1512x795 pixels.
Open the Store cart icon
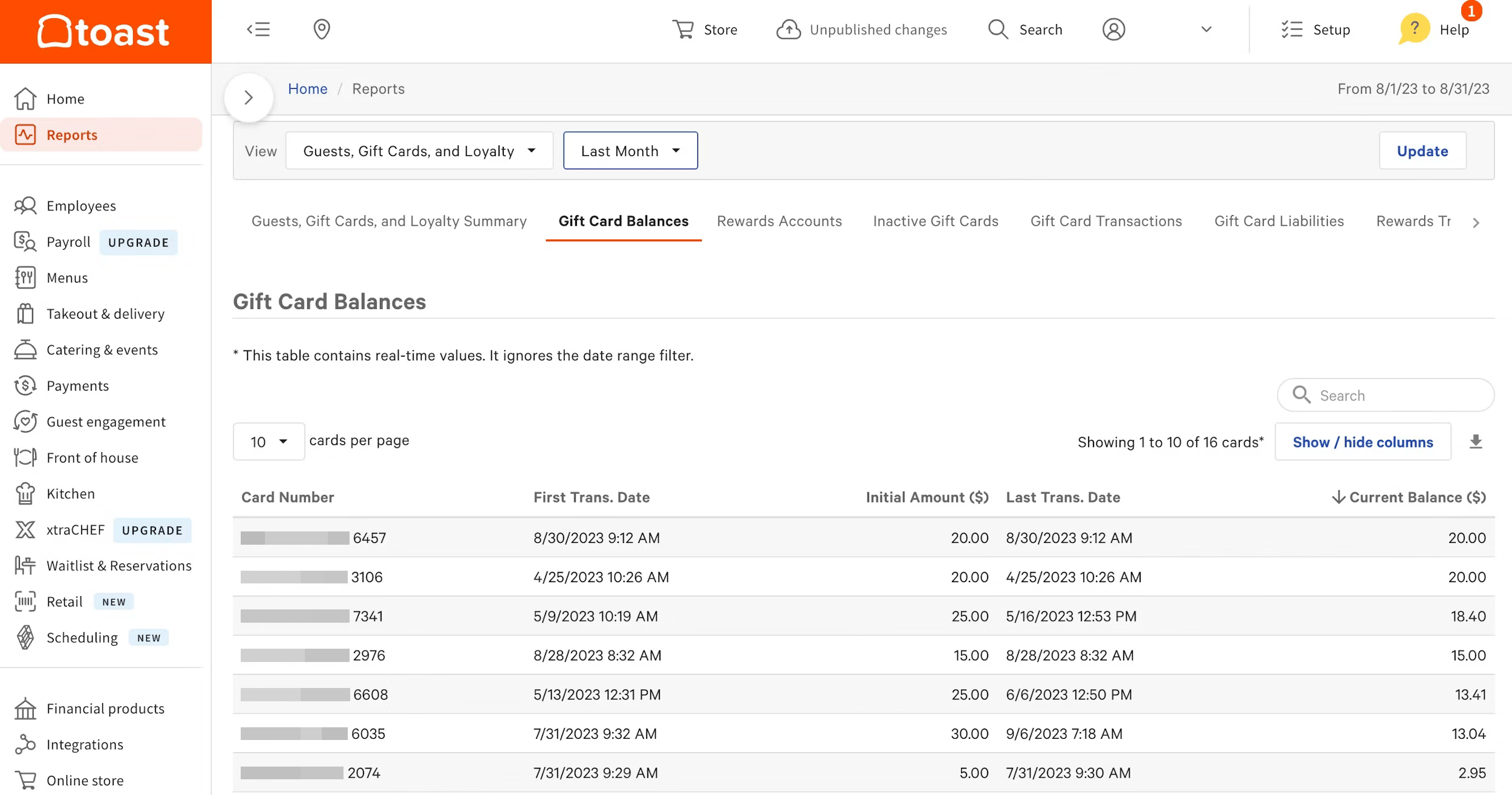(x=683, y=29)
